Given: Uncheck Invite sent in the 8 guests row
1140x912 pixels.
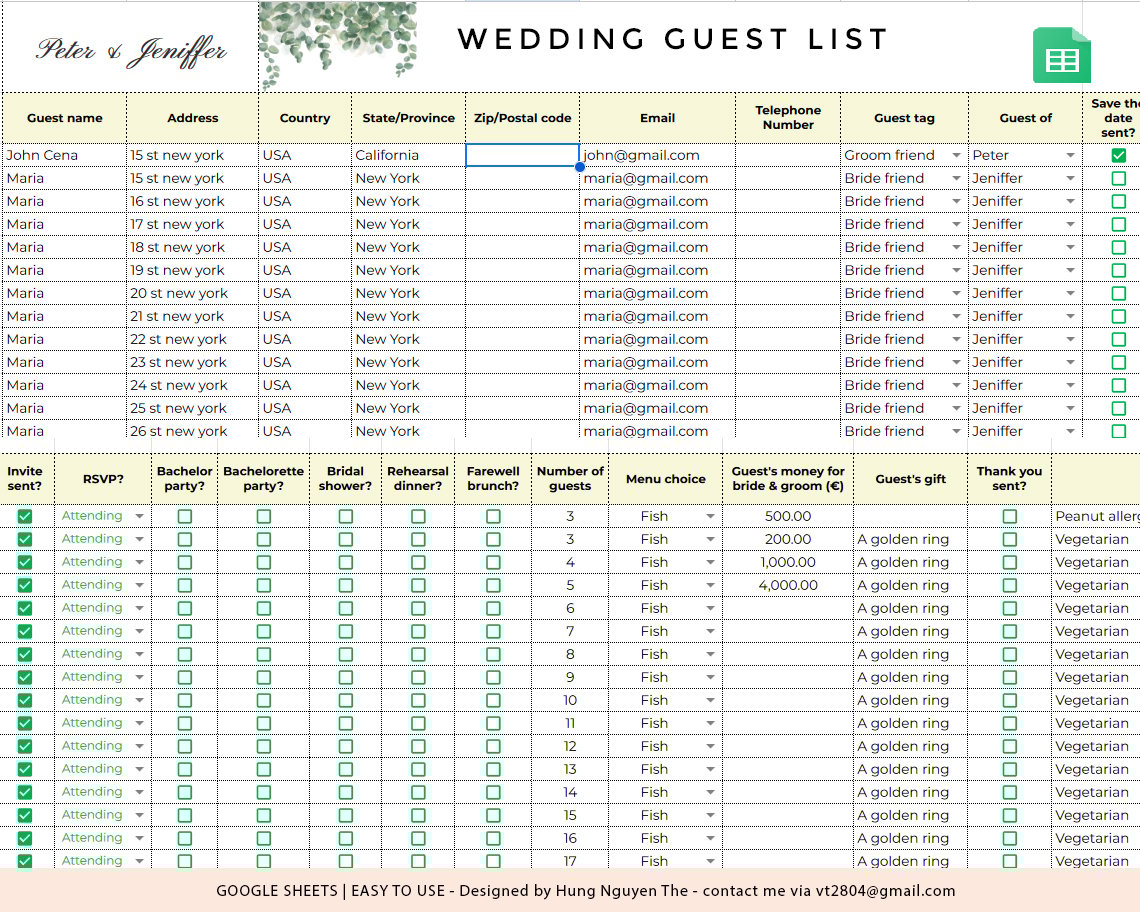Looking at the screenshot, I should [x=25, y=654].
